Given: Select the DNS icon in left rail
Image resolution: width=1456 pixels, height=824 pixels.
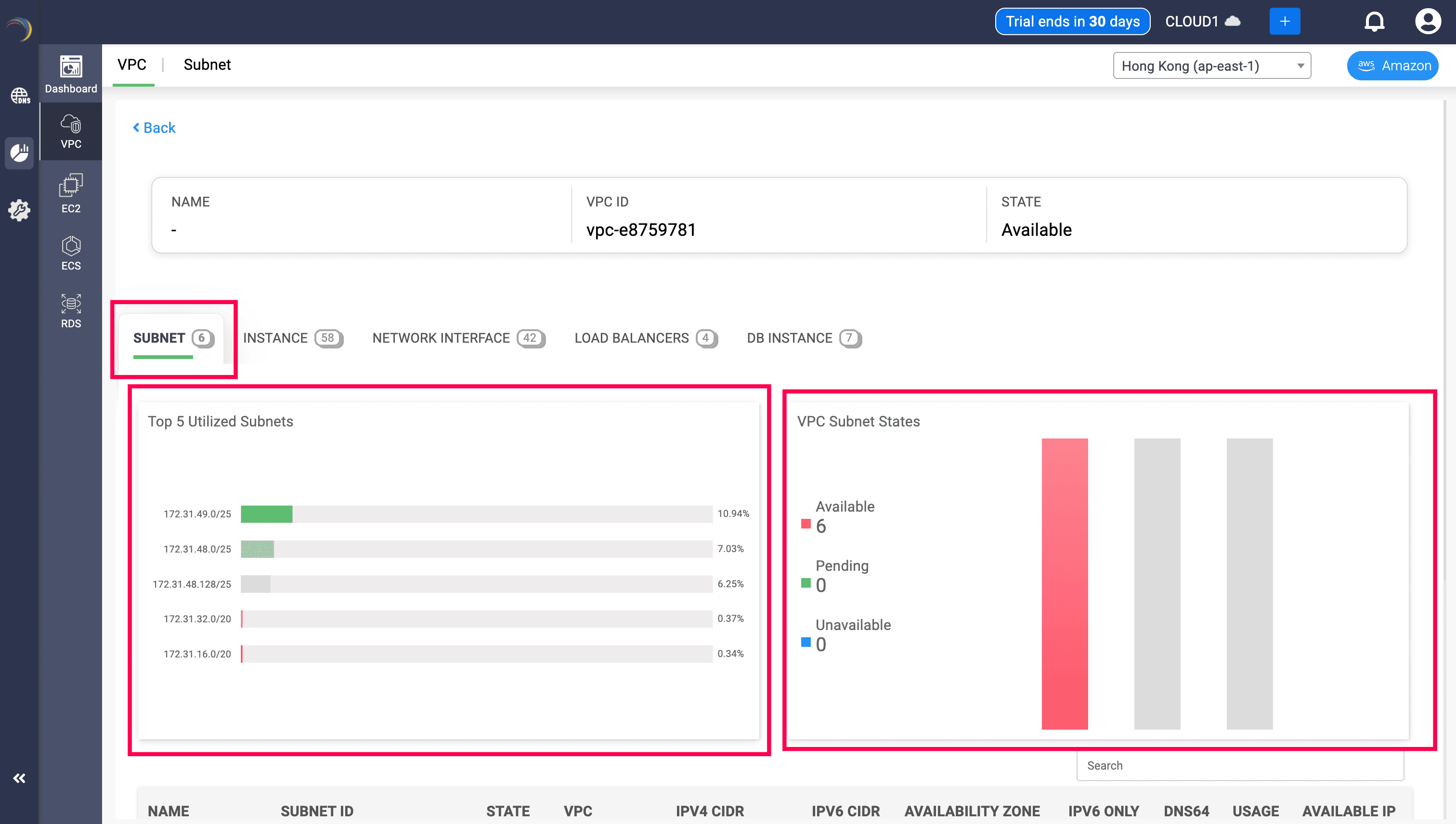Looking at the screenshot, I should click(19, 95).
